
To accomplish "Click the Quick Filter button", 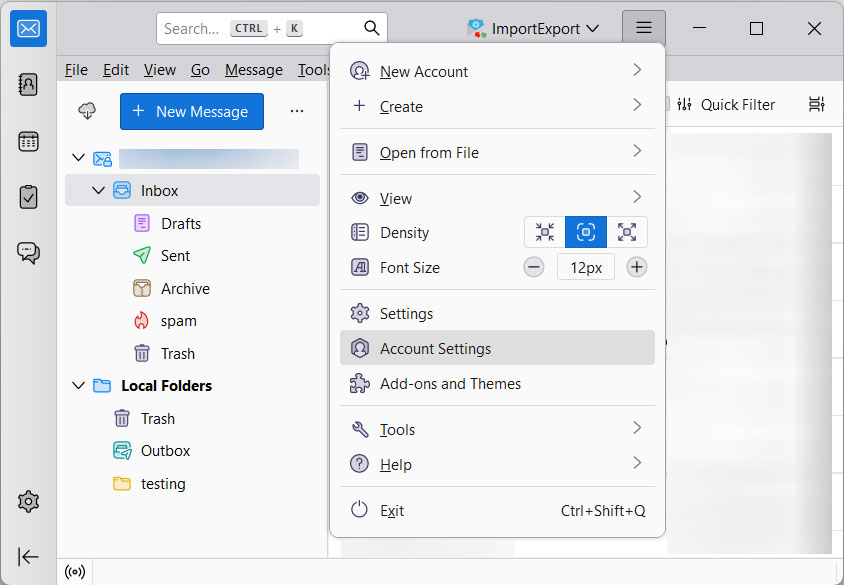I will click(726, 105).
